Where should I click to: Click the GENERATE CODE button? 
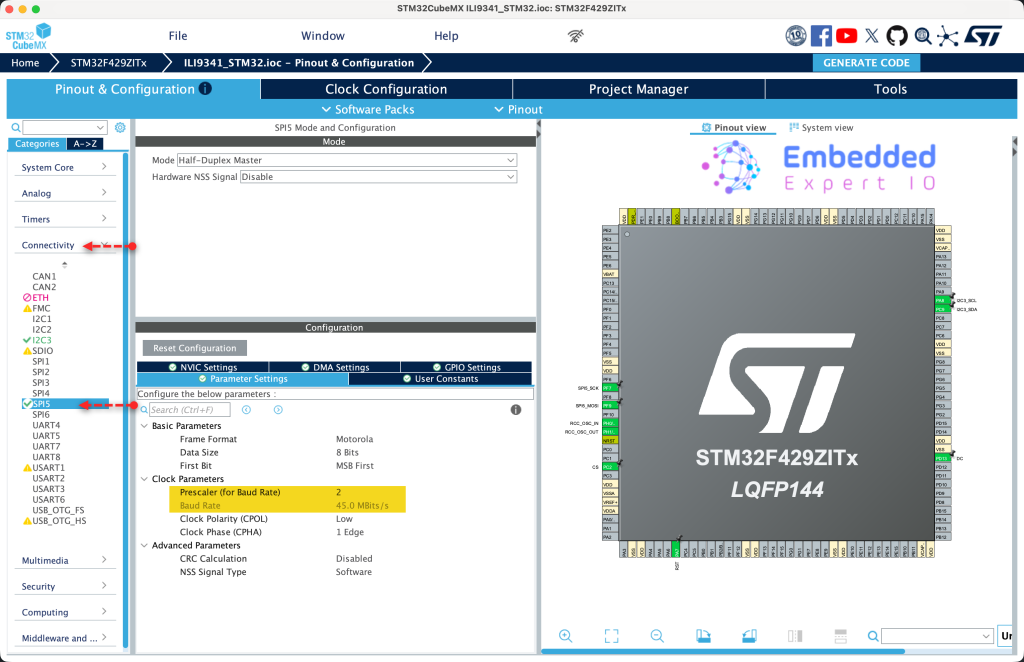866,62
